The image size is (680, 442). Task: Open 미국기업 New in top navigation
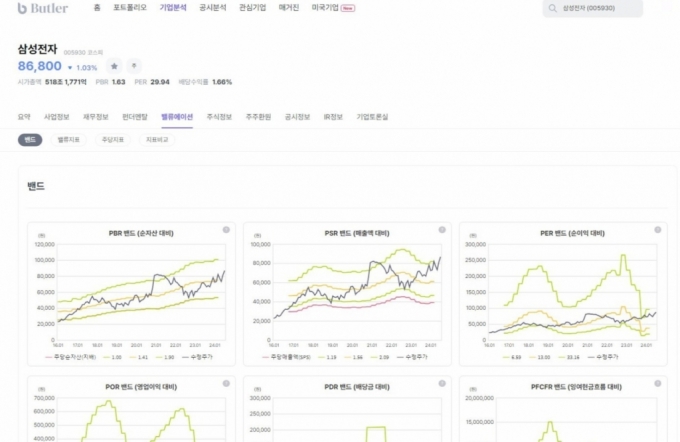point(333,8)
